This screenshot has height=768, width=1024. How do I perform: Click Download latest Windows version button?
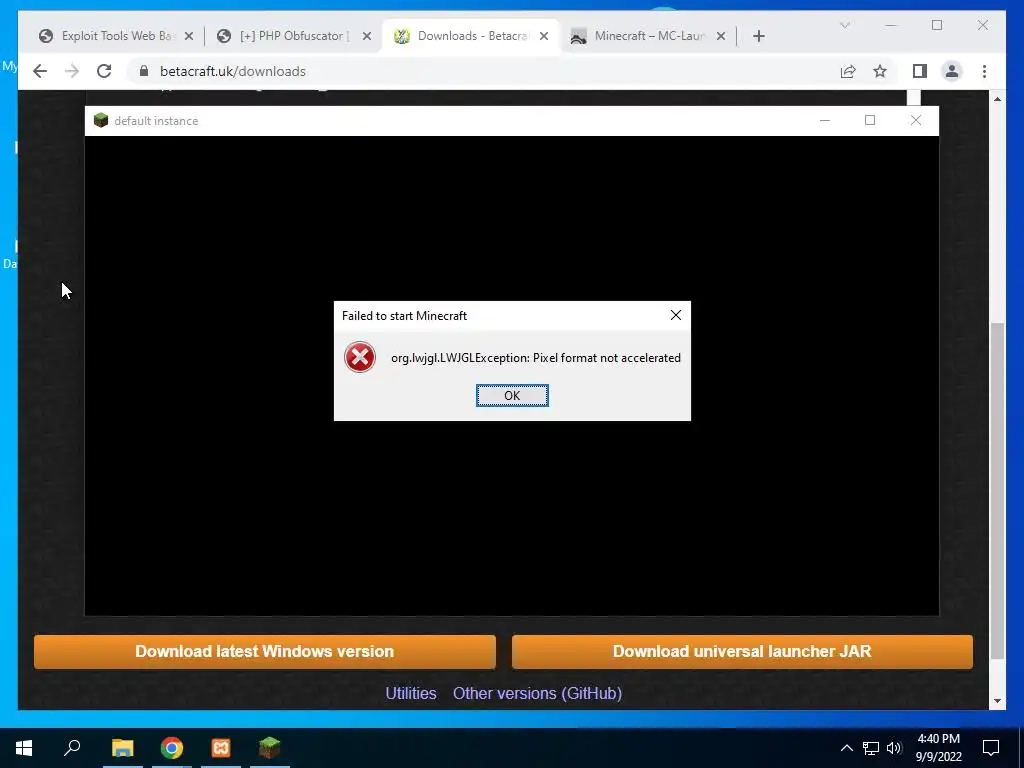tap(264, 651)
